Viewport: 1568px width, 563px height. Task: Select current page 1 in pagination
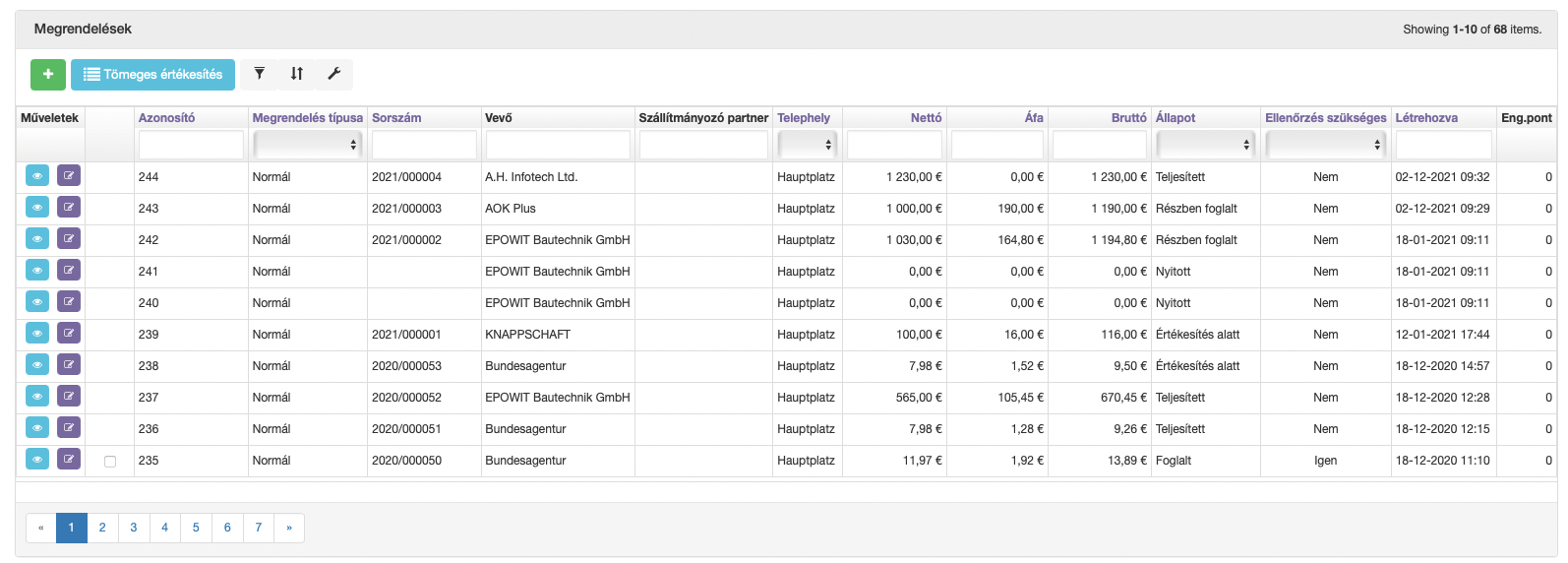[72, 528]
